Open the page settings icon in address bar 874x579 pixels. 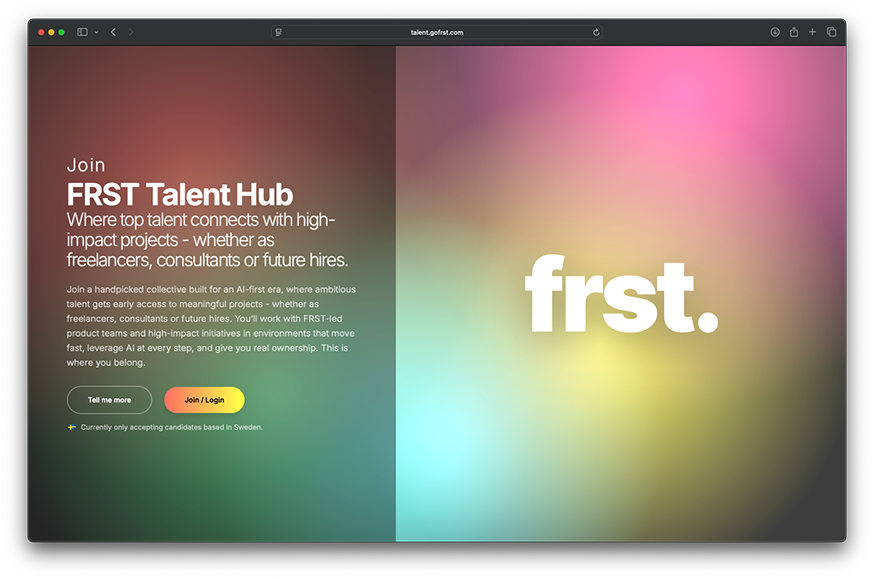[278, 32]
